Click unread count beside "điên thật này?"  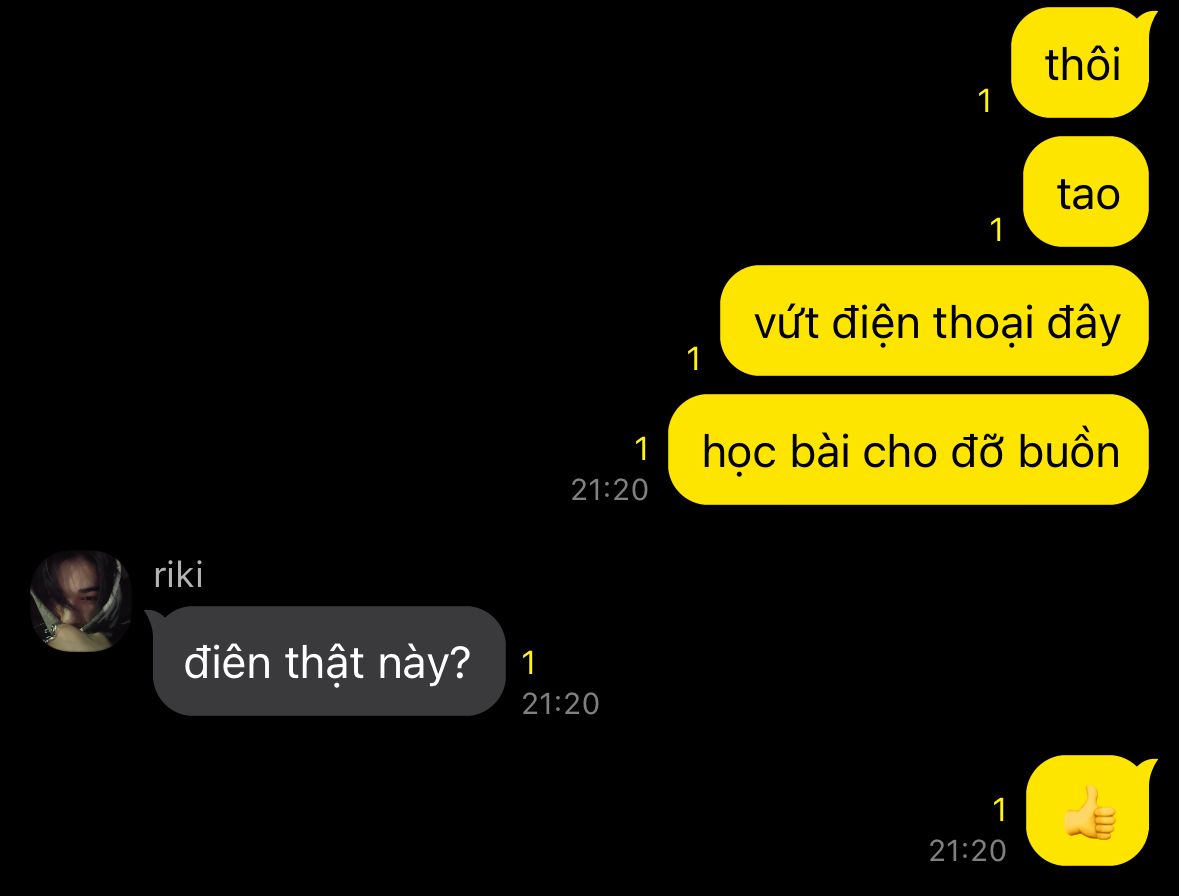pyautogui.click(x=529, y=662)
